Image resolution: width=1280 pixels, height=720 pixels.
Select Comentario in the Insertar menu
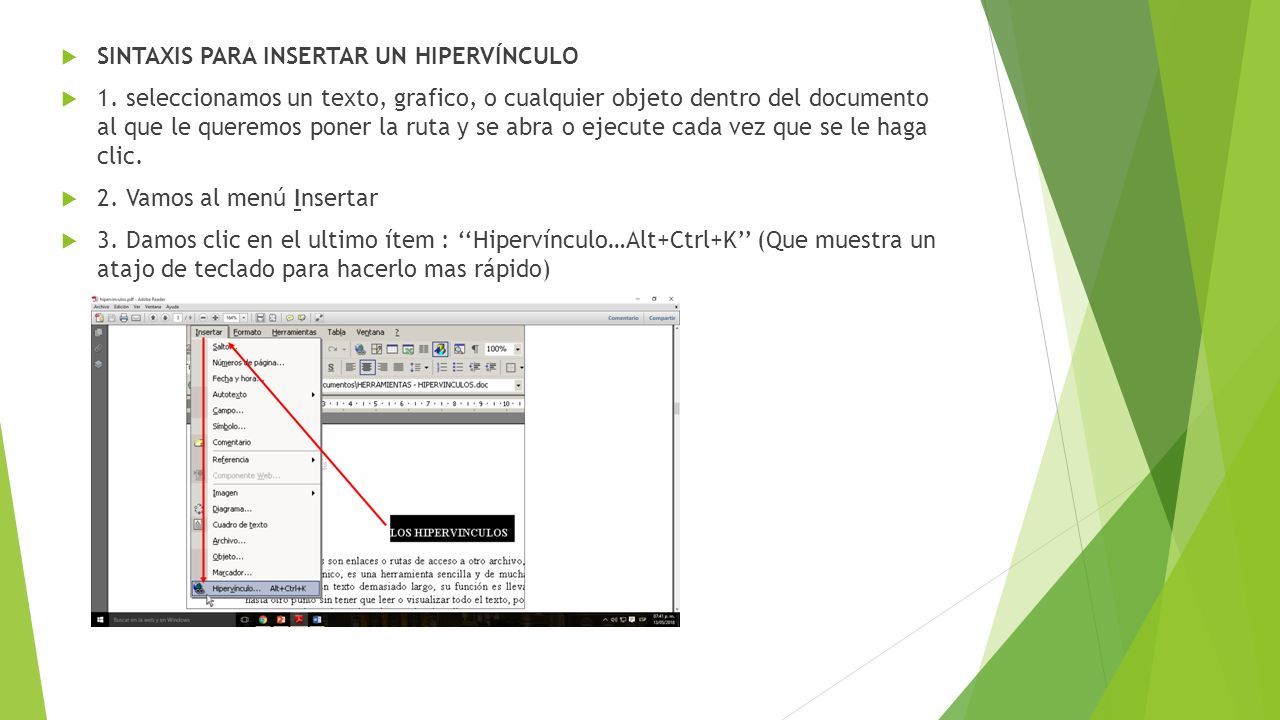pos(255,442)
